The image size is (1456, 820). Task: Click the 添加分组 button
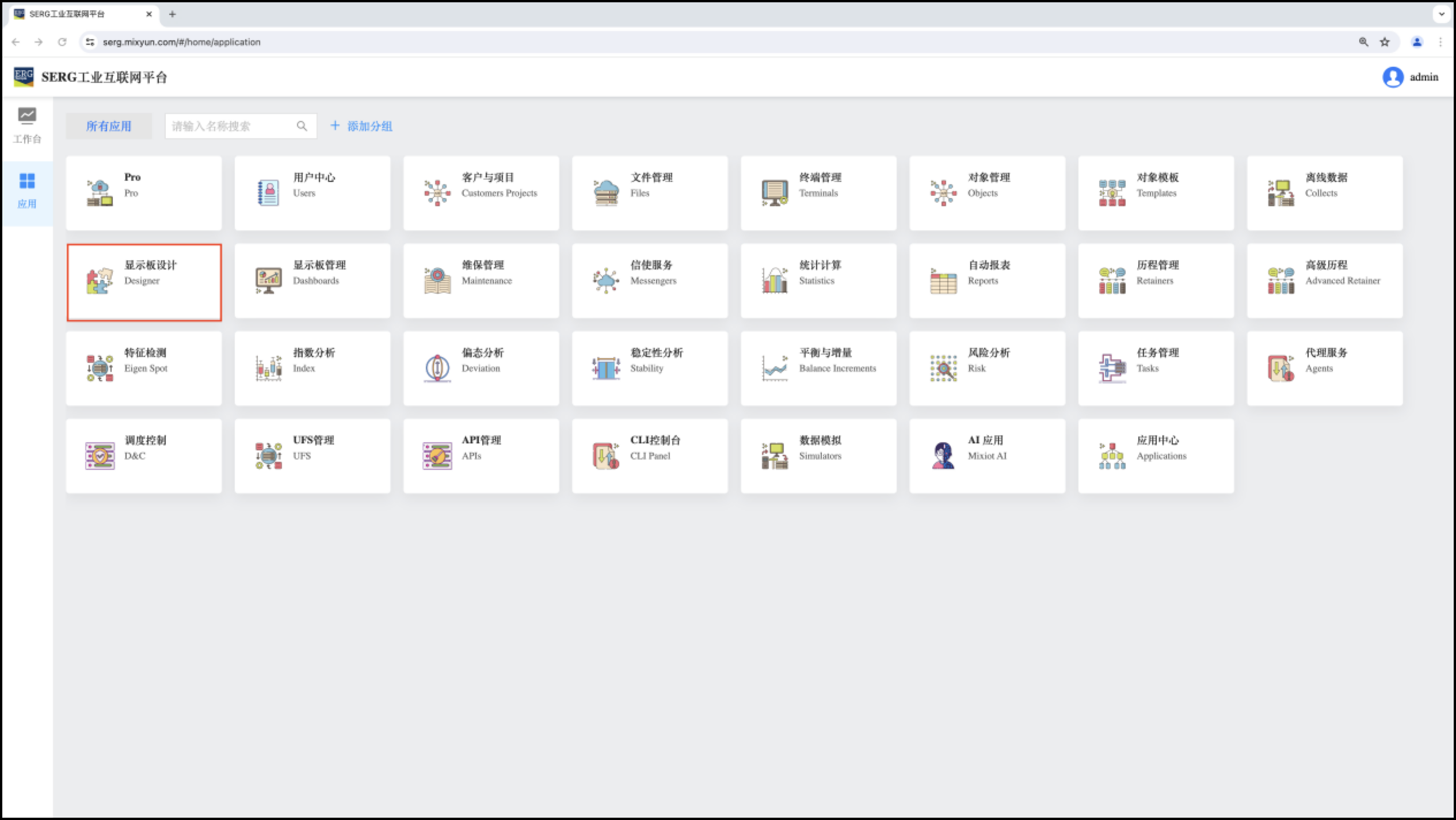[361, 126]
